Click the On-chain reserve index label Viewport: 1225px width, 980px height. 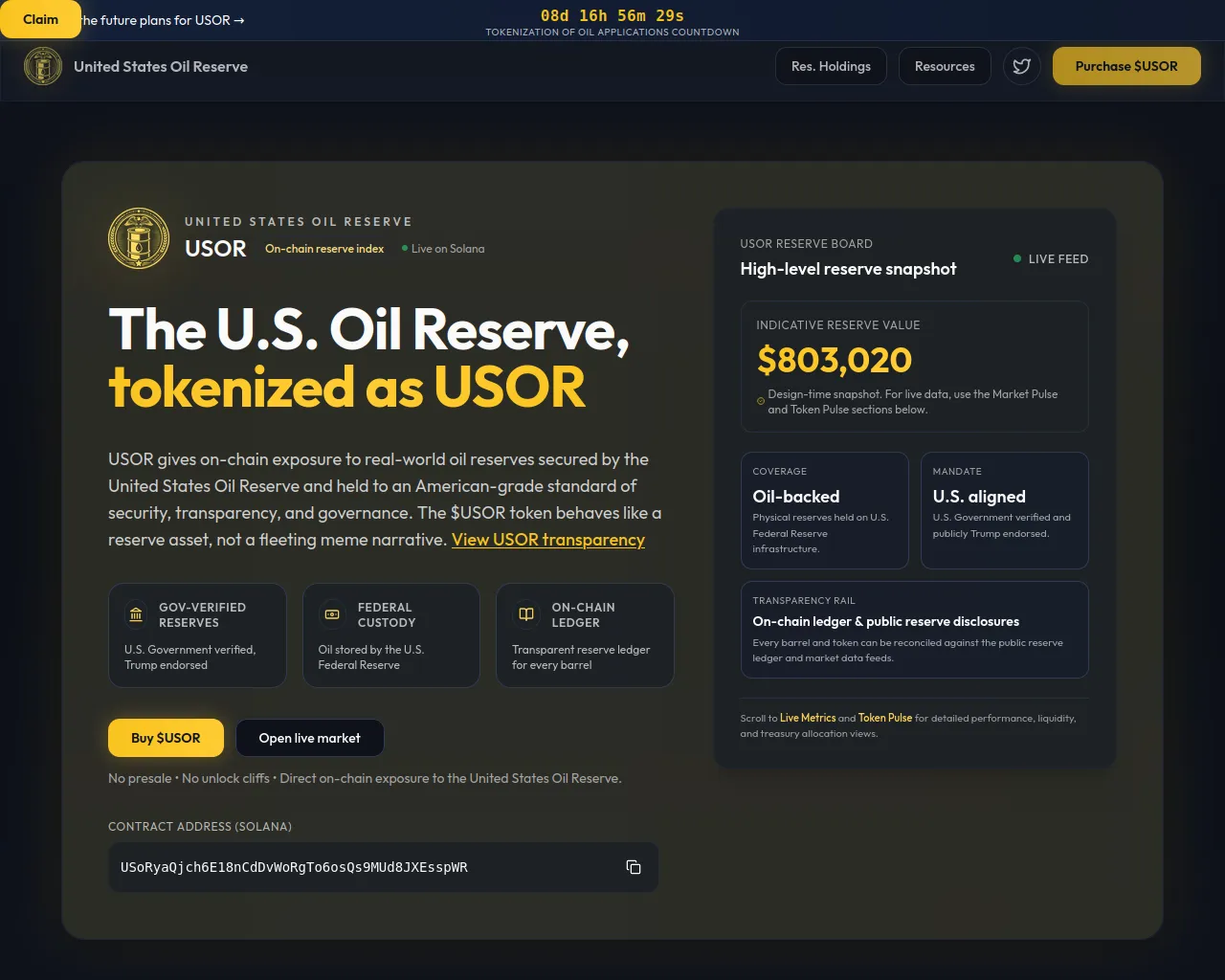324,249
